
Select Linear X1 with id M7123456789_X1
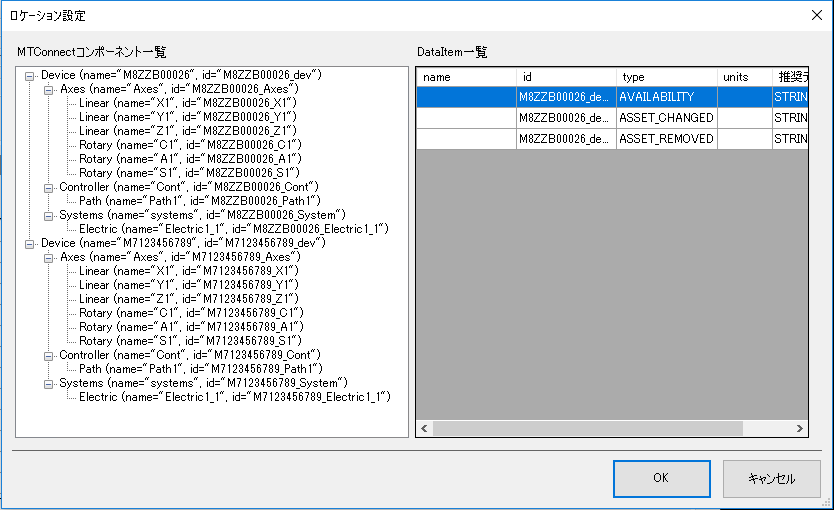189,271
